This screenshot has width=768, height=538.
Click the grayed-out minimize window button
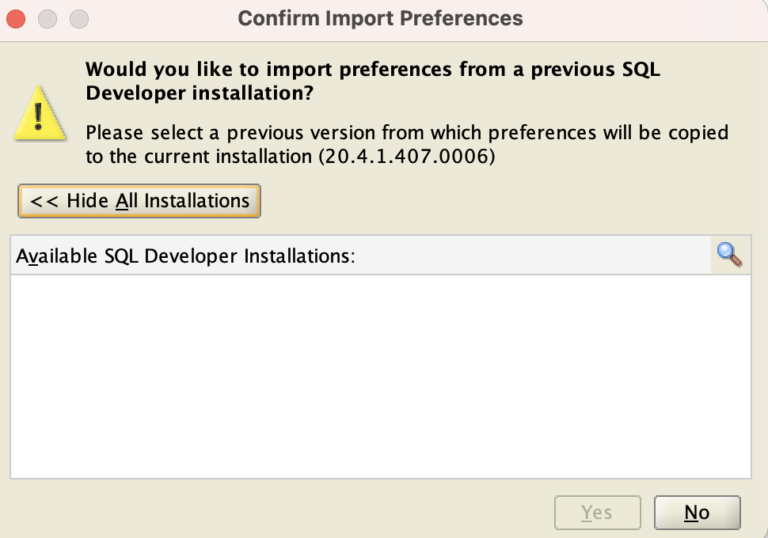tap(48, 19)
